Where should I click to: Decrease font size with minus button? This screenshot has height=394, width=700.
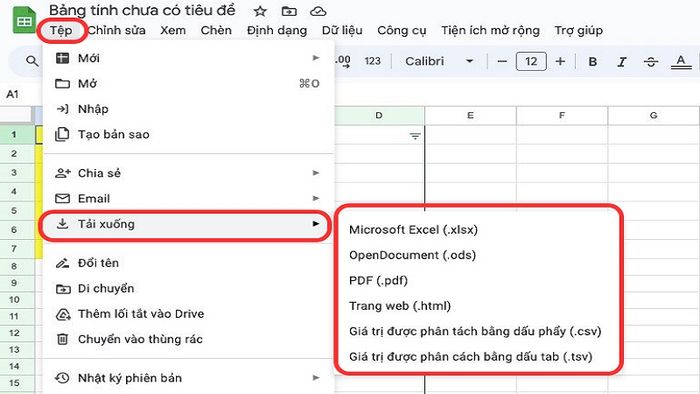click(502, 62)
